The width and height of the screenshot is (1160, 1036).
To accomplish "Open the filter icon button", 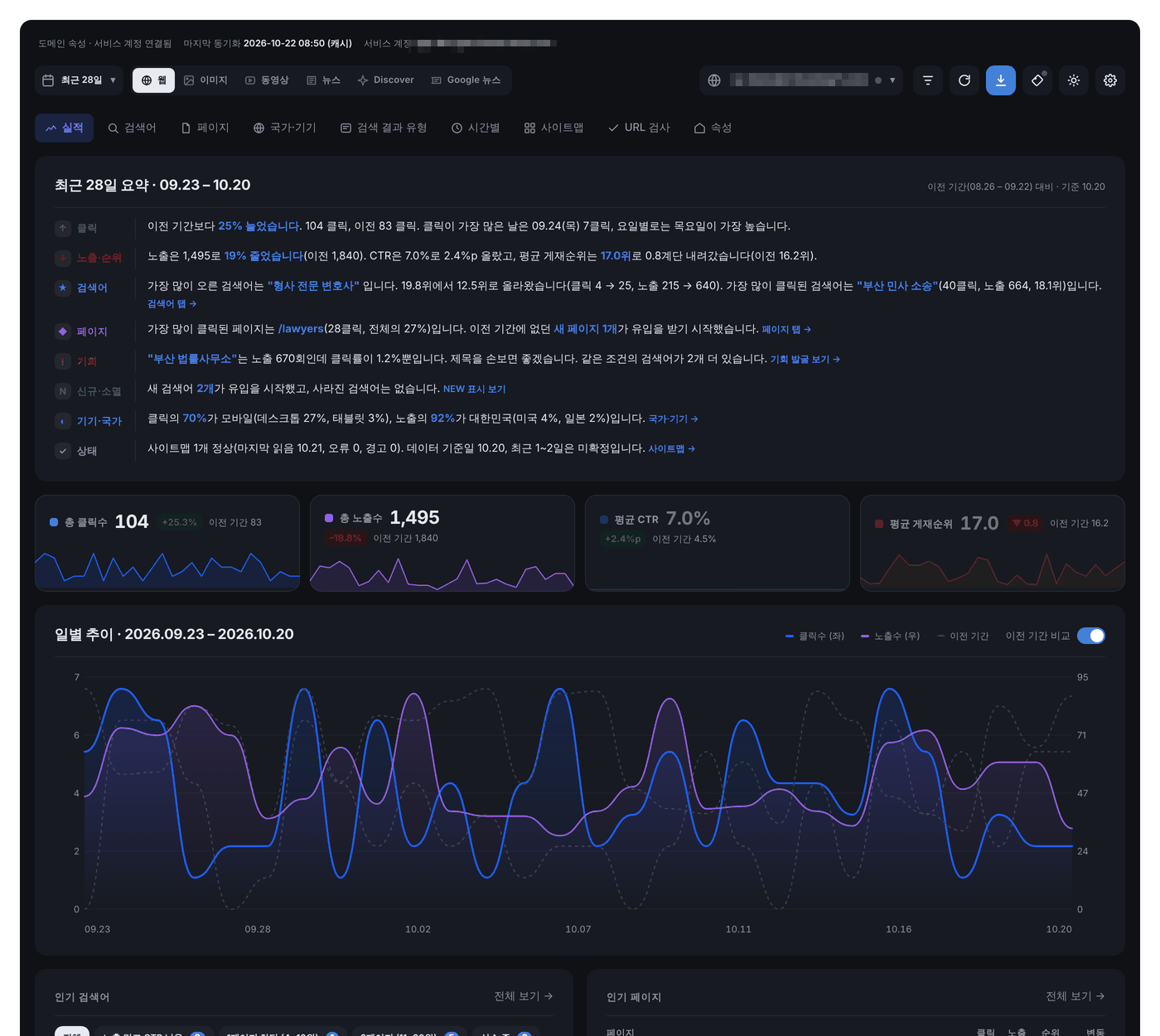I will pos(928,80).
